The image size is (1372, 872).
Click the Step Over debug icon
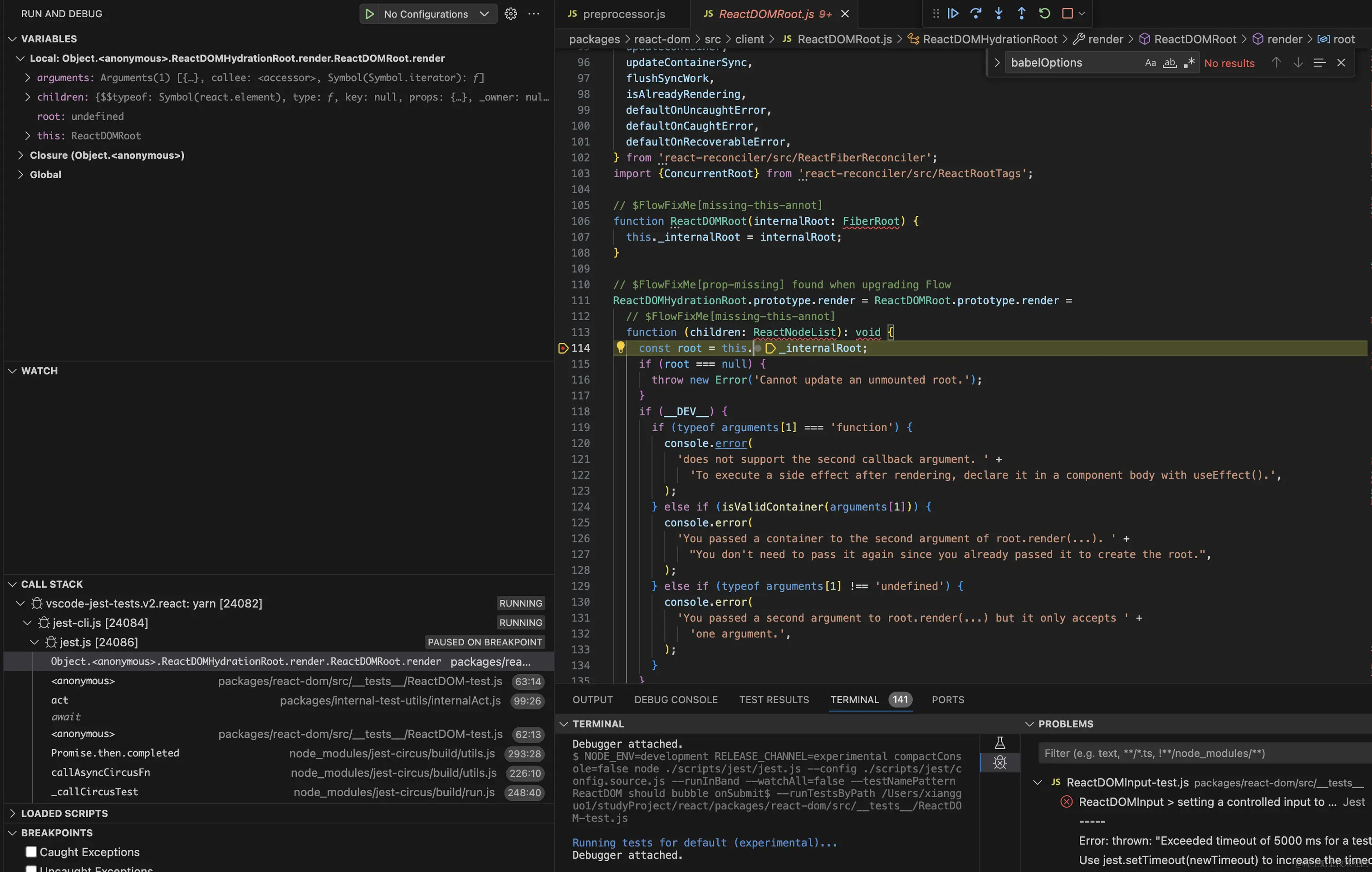point(976,13)
